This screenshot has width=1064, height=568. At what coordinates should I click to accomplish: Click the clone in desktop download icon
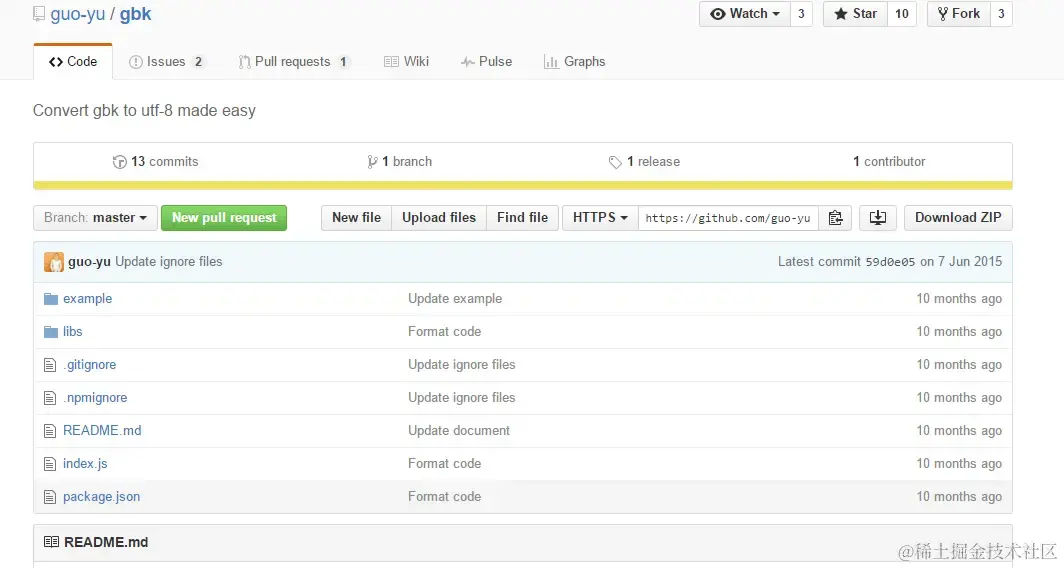[877, 218]
